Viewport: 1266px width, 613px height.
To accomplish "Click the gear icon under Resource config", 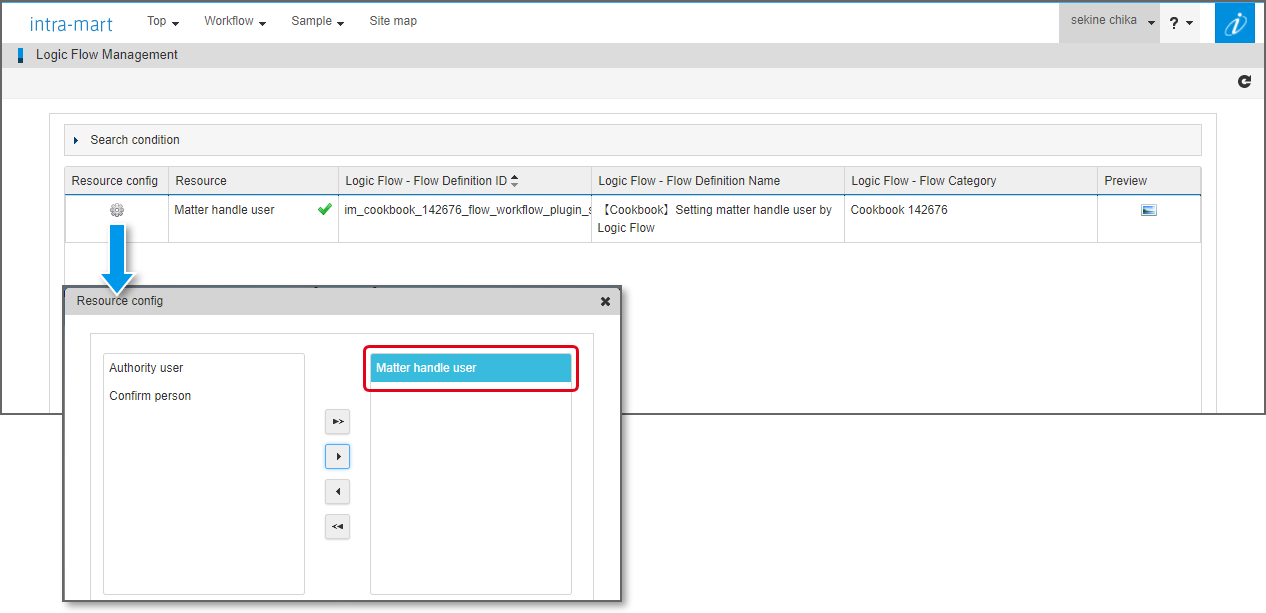I will (117, 210).
